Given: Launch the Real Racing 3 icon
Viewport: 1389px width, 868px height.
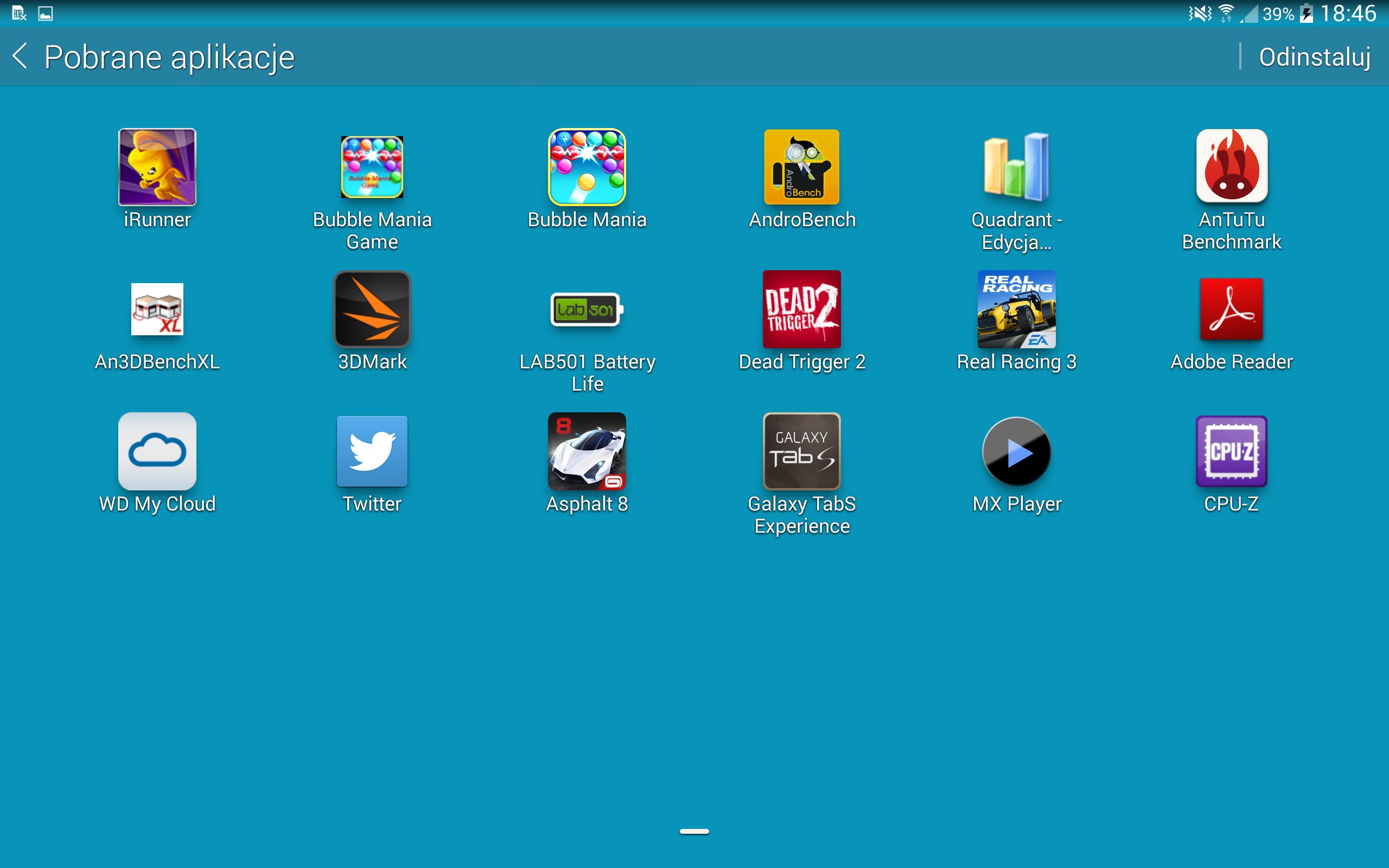Looking at the screenshot, I should (1016, 309).
